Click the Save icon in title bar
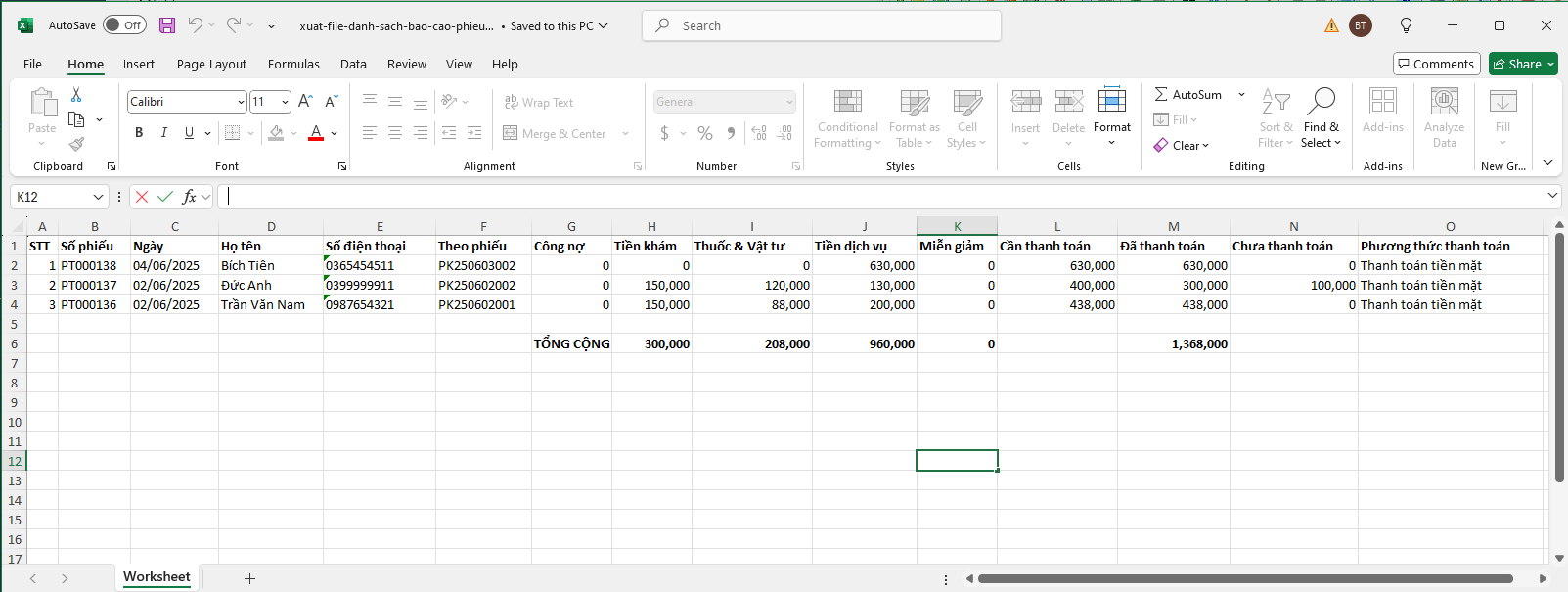1568x592 pixels. click(x=167, y=25)
